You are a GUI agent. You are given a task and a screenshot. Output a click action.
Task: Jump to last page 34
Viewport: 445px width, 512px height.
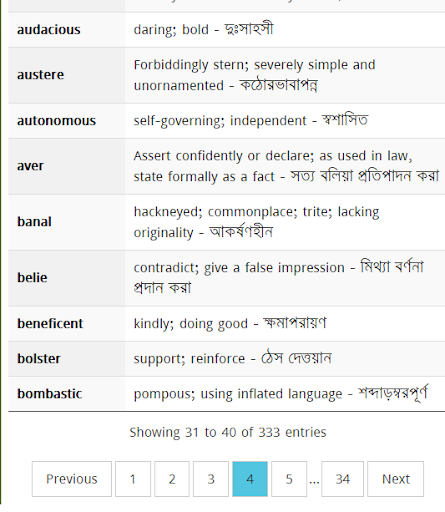click(x=342, y=479)
